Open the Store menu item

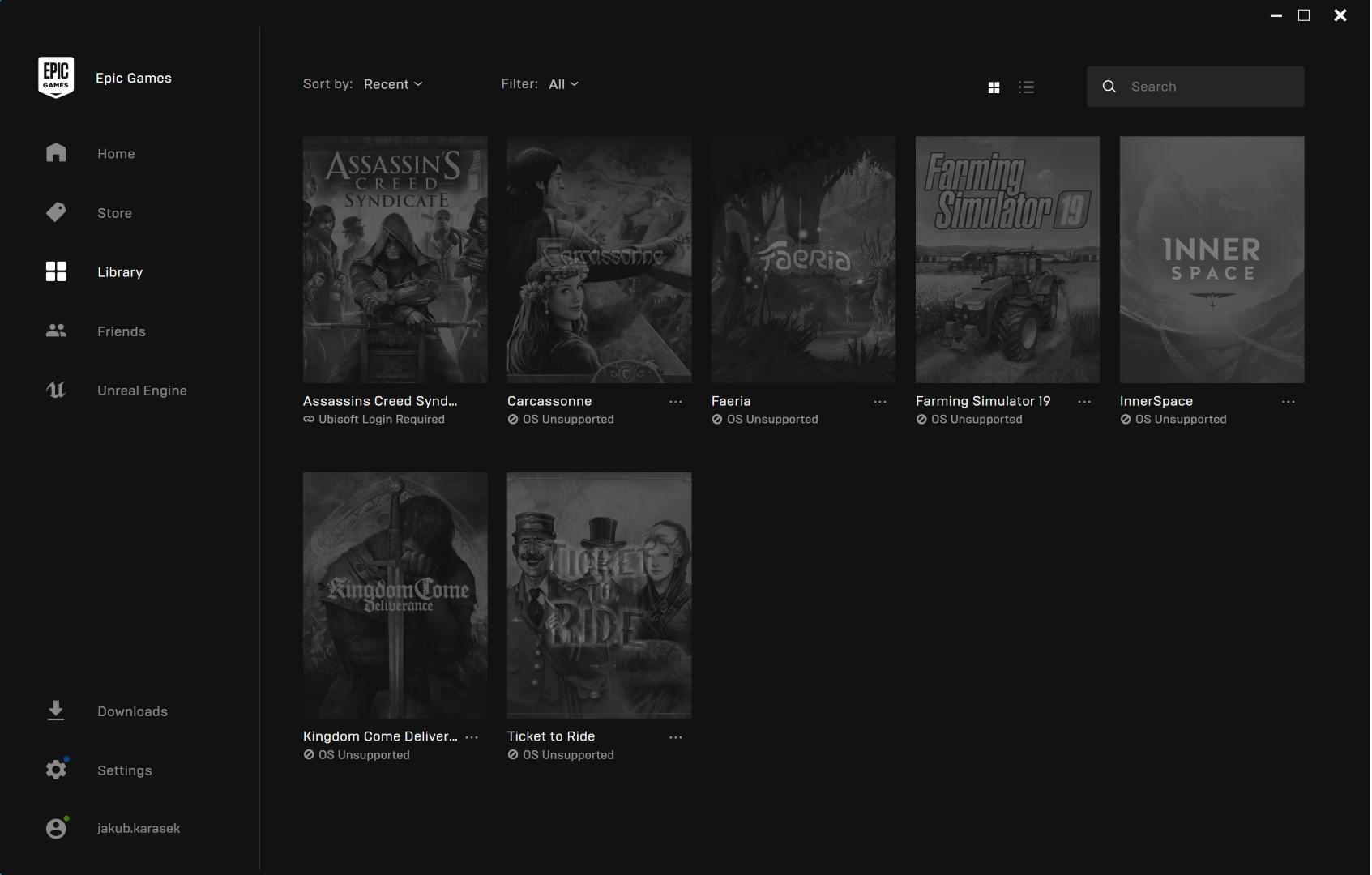tap(114, 213)
